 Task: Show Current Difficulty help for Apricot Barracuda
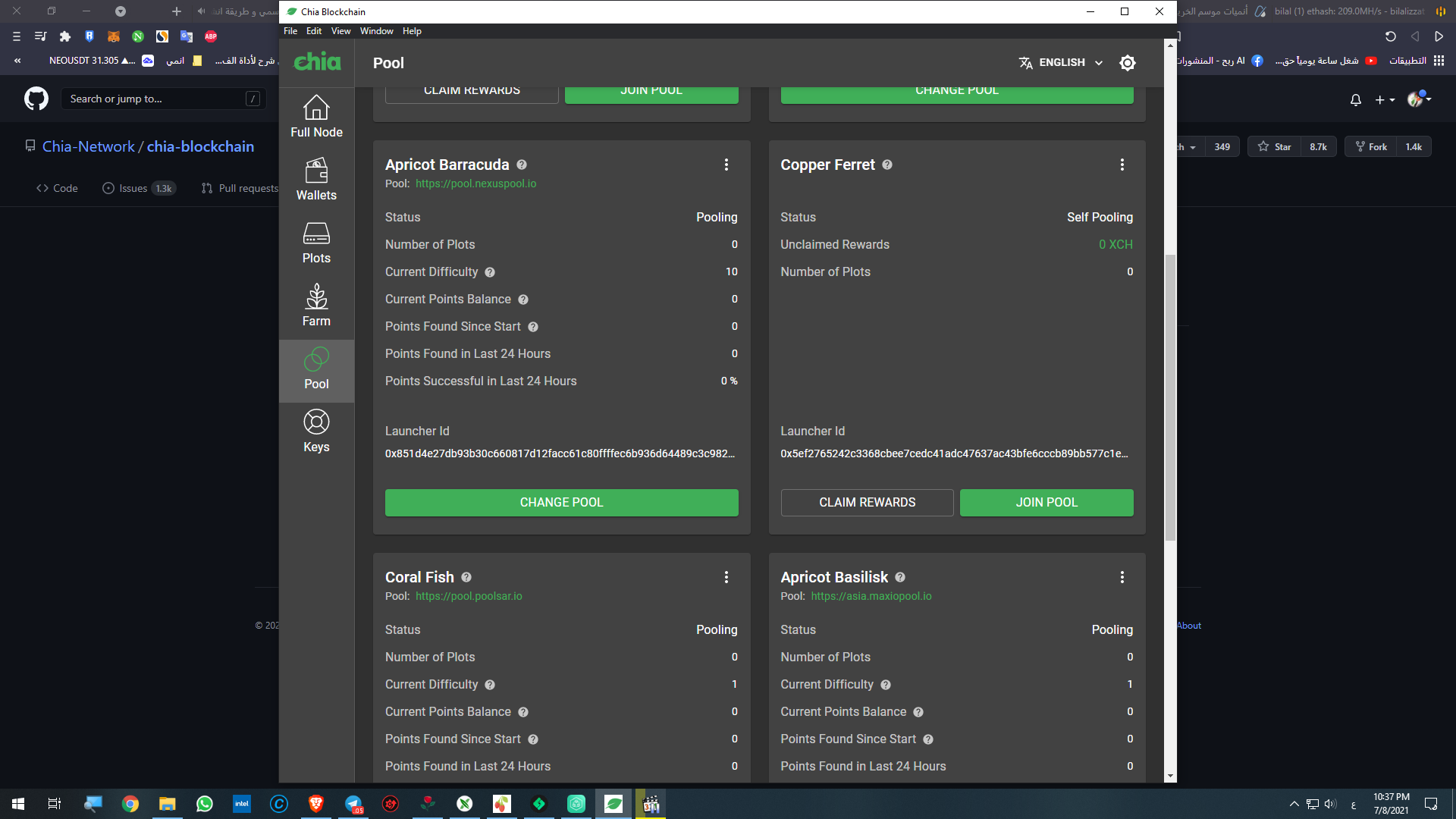490,272
